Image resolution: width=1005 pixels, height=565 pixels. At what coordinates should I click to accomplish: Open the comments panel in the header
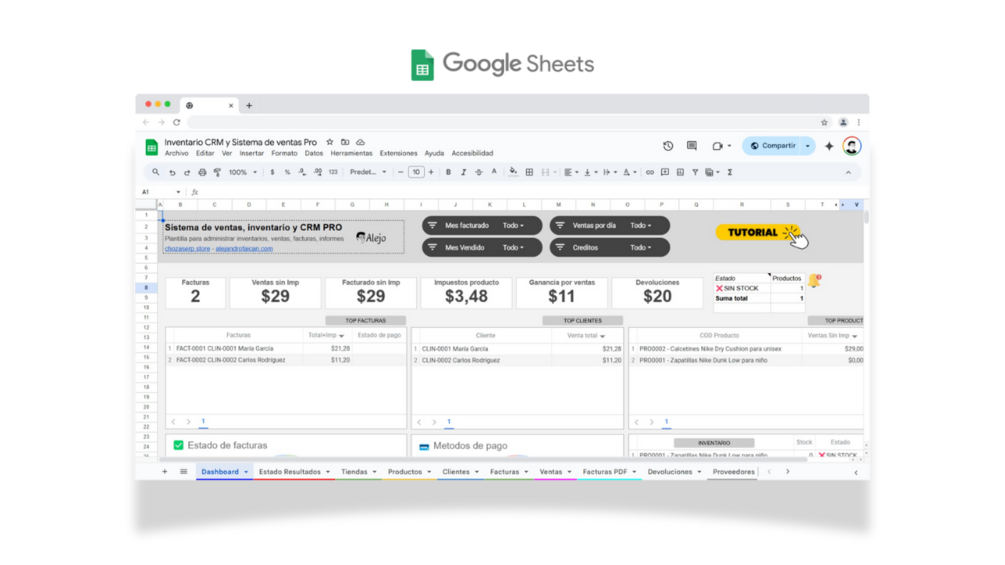(x=692, y=146)
